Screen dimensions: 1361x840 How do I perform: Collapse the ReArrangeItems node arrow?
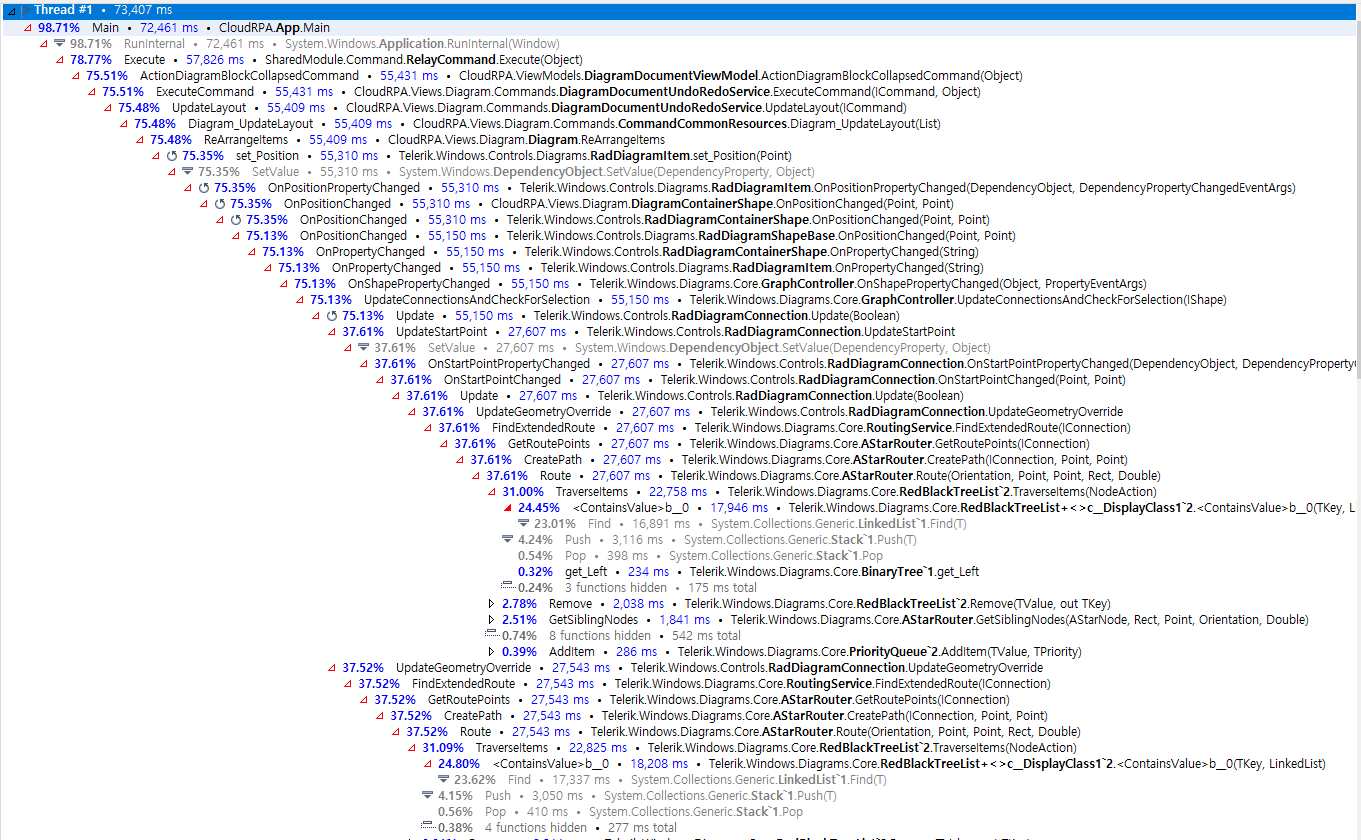click(x=140, y=139)
